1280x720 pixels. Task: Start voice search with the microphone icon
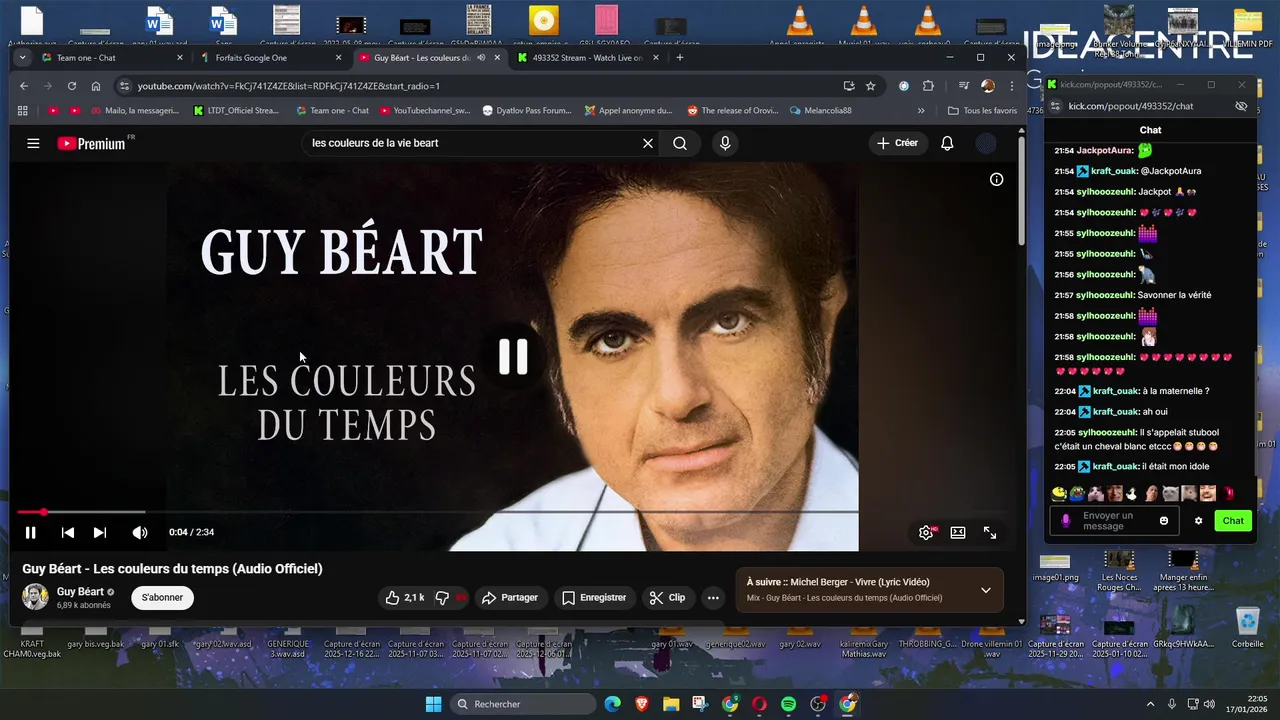[725, 143]
